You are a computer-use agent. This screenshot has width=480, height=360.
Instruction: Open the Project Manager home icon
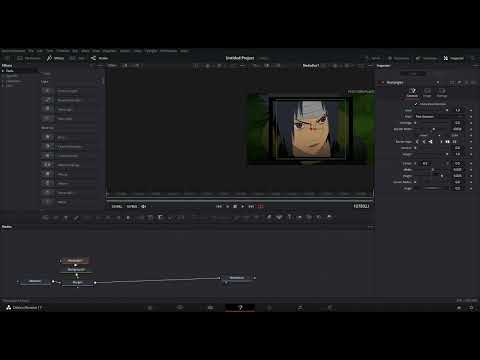pyautogui.click(x=459, y=308)
